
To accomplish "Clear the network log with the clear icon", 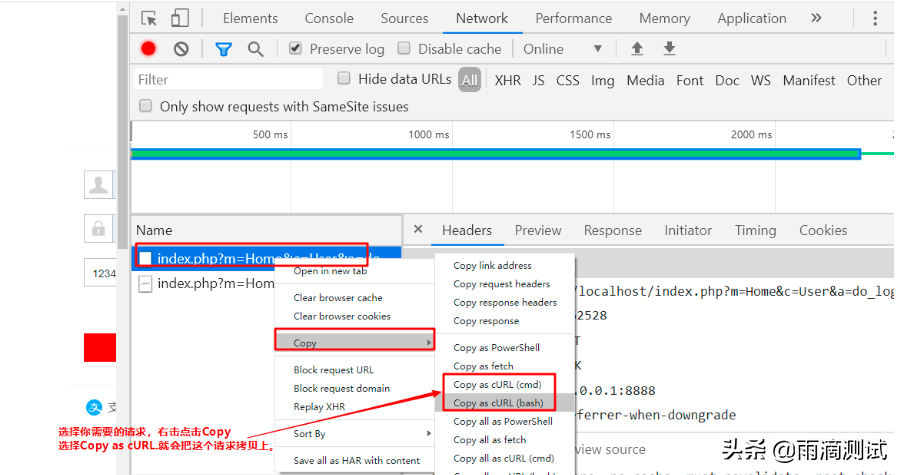I will [181, 49].
